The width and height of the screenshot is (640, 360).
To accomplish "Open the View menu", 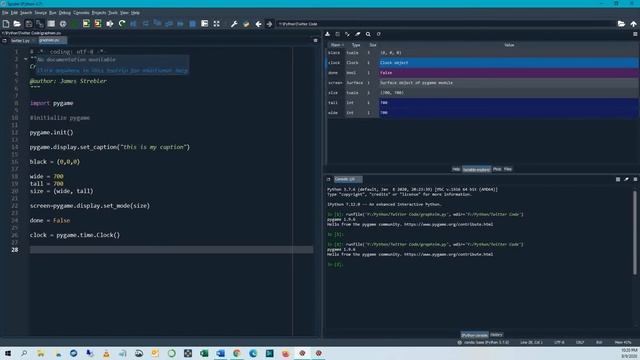I will click(124, 13).
